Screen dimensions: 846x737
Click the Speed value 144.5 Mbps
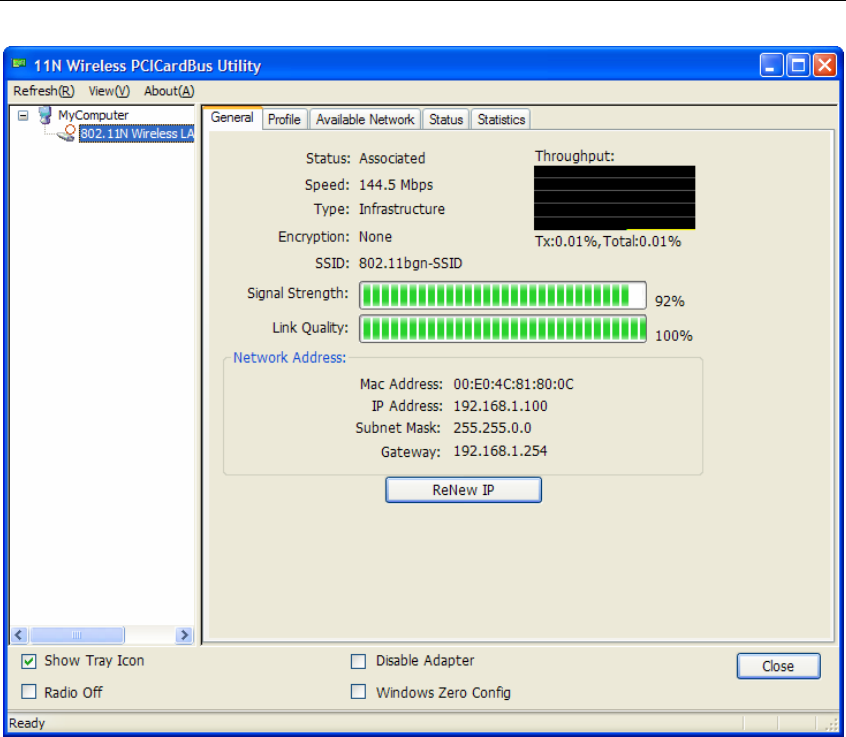(396, 185)
